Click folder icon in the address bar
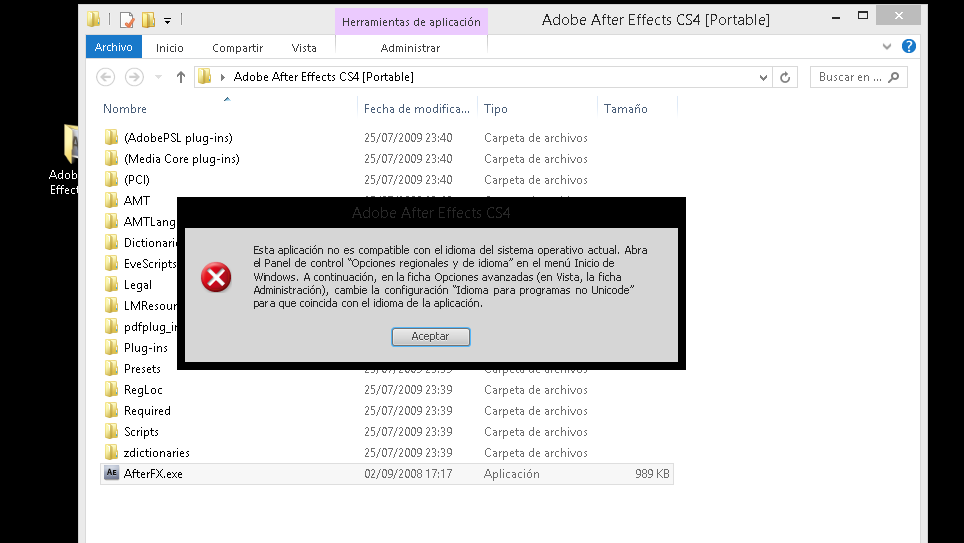The height and width of the screenshot is (543, 964). pos(205,77)
